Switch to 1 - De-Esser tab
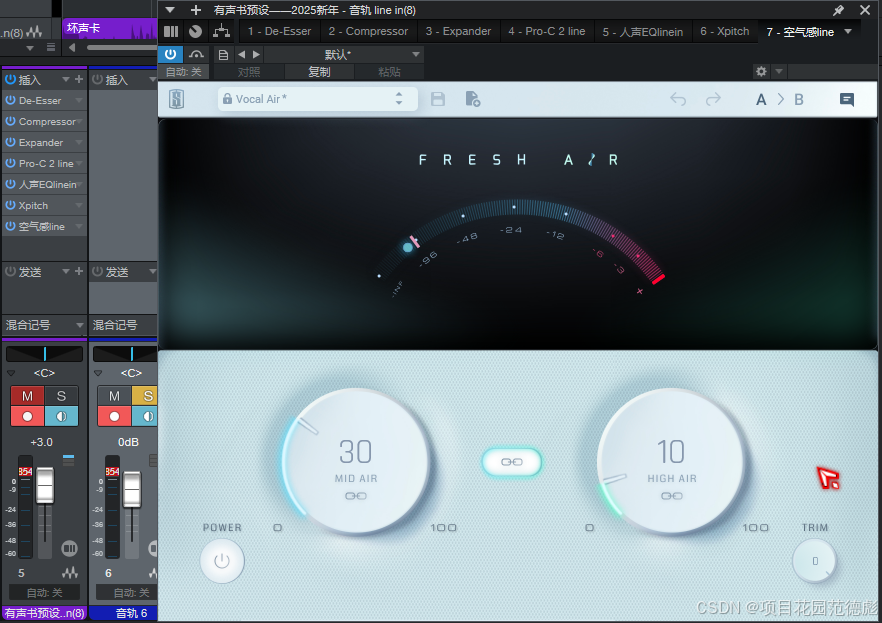The image size is (882, 623). tap(280, 31)
